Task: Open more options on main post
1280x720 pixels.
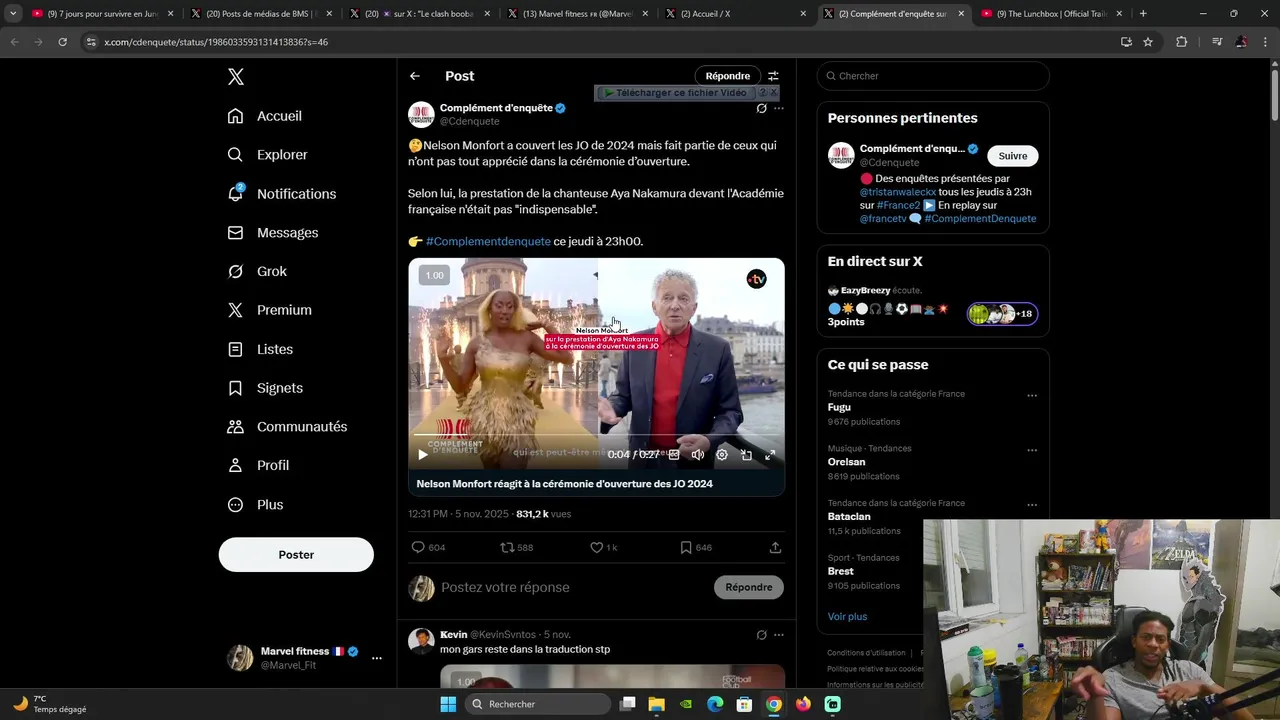Action: point(779,108)
